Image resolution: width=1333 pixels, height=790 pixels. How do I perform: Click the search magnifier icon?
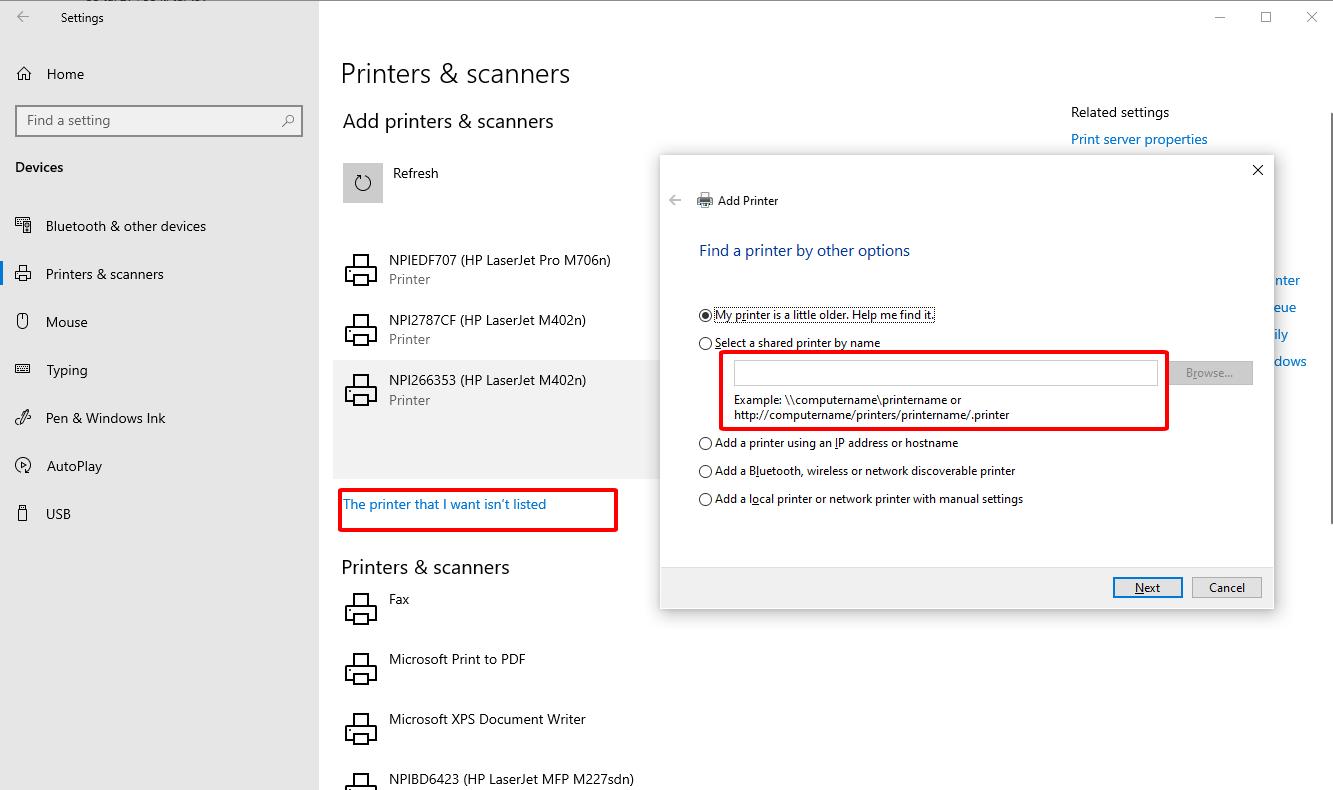point(288,120)
